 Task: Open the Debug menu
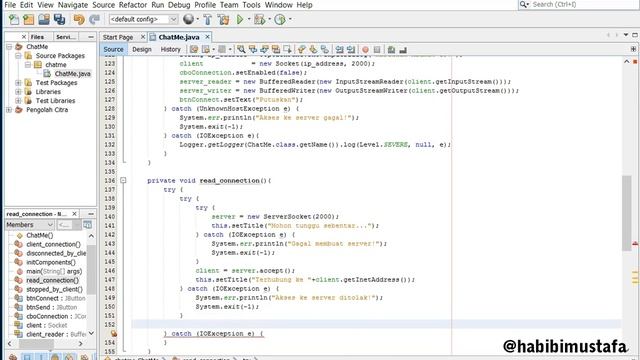coord(179,5)
